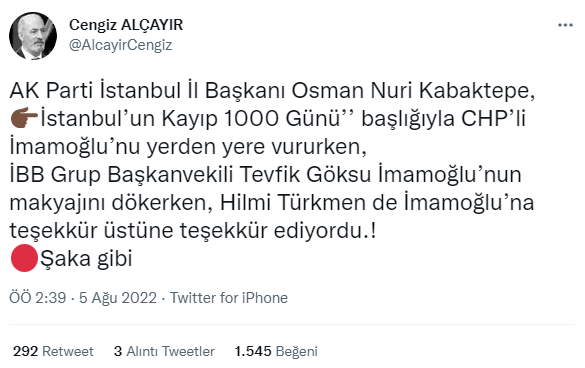The width and height of the screenshot is (585, 368).
Task: Click Cengiz ALÇAYIR profile picture
Action: [x=33, y=36]
